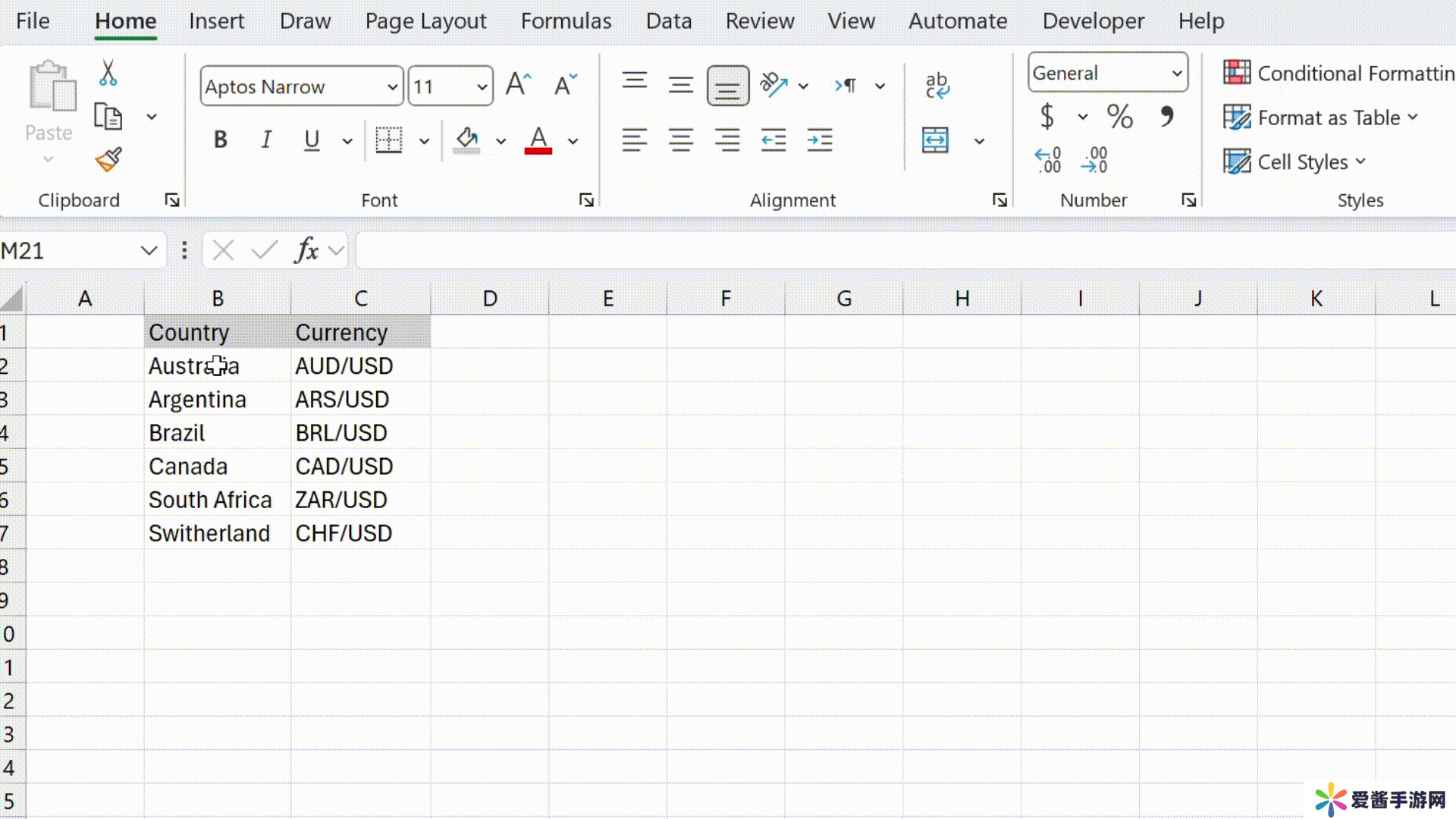Click the Cut scissors icon
The width and height of the screenshot is (1456, 819).
tap(108, 73)
